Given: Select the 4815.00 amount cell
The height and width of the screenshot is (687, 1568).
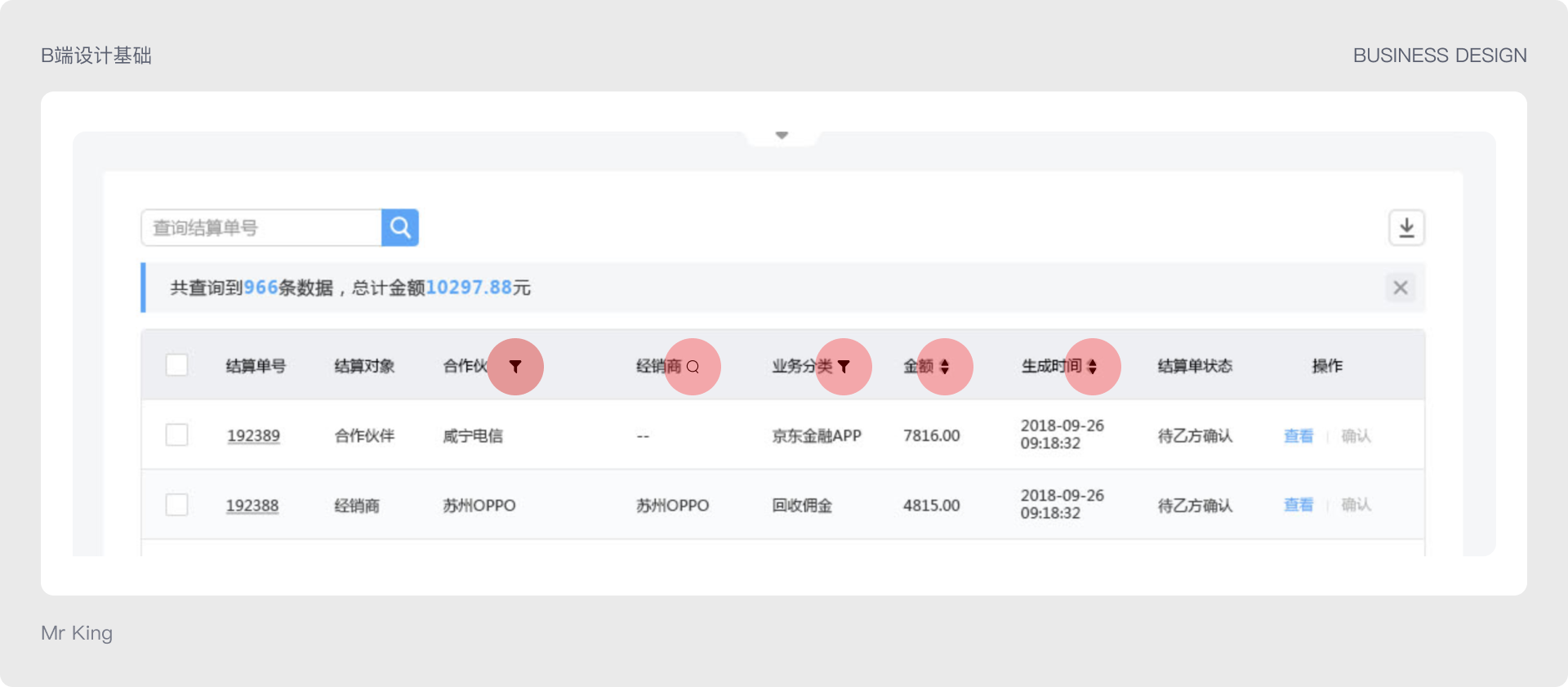Looking at the screenshot, I should pyautogui.click(x=932, y=506).
